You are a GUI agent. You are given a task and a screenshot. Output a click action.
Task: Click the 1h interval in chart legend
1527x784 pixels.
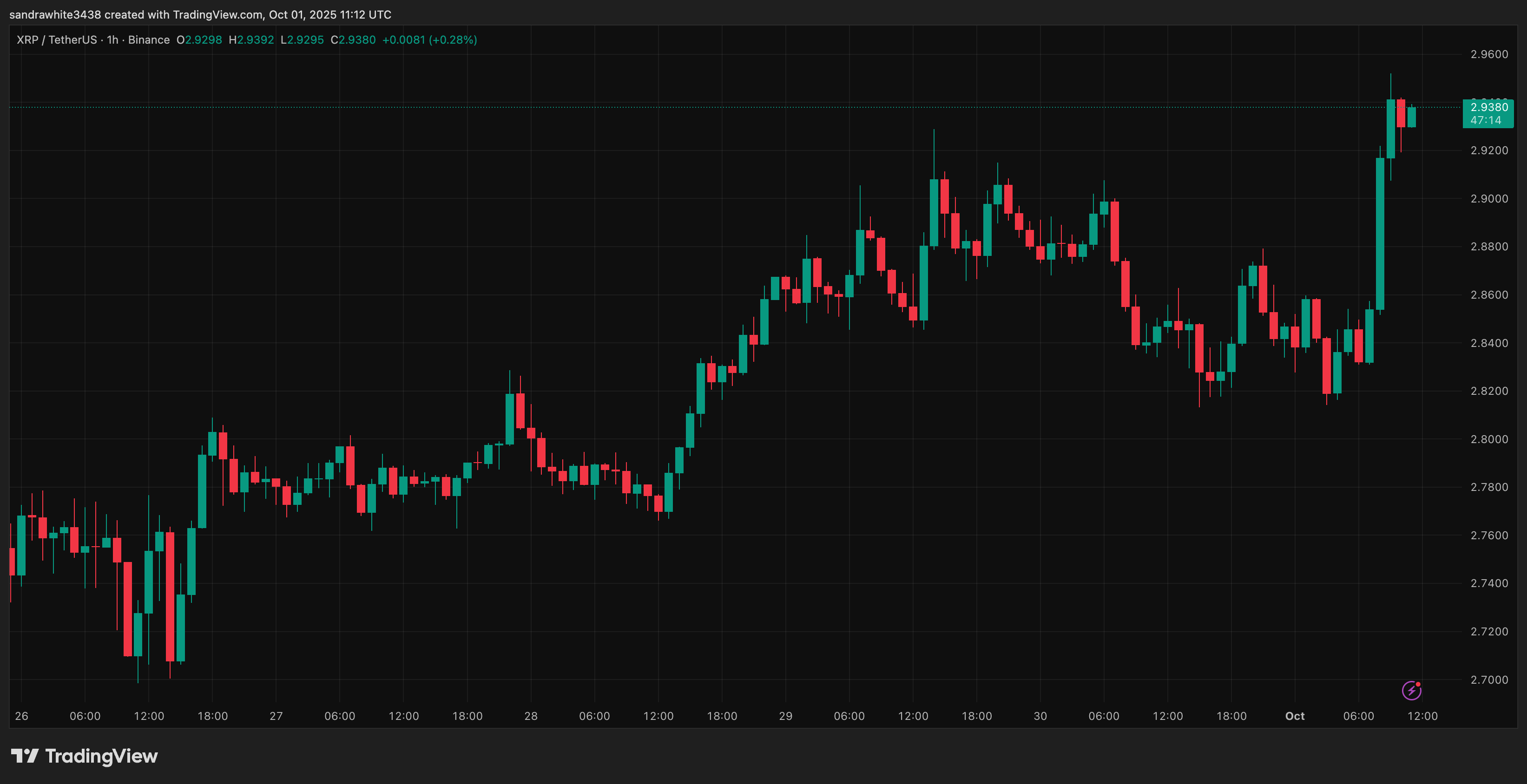[112, 39]
